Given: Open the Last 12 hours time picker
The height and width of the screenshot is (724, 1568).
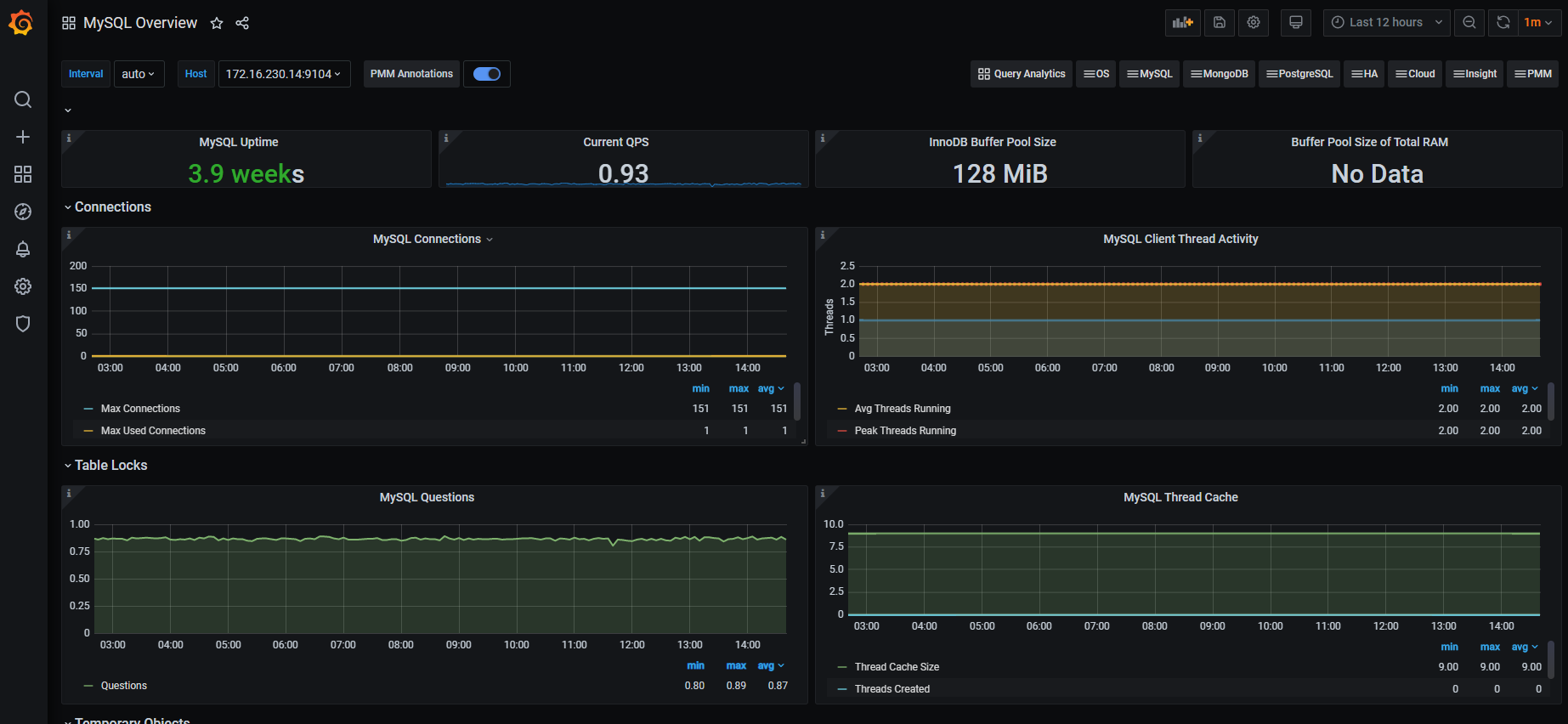Looking at the screenshot, I should tap(1386, 23).
